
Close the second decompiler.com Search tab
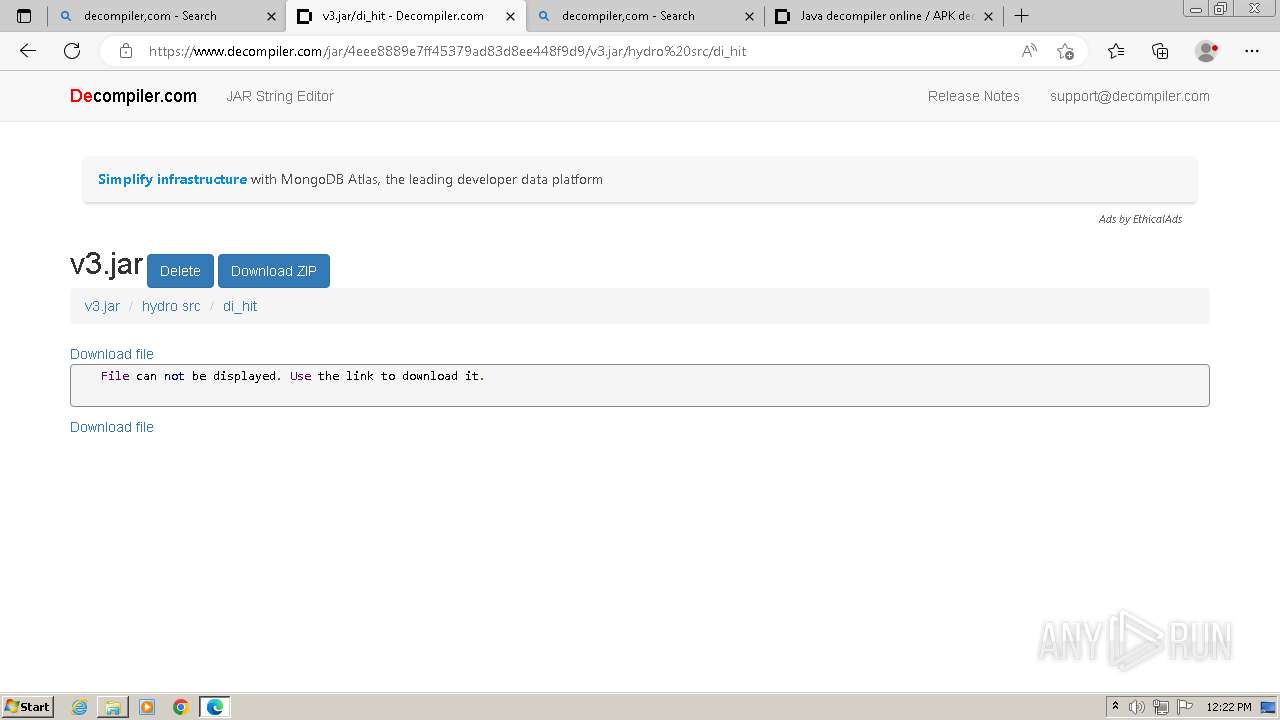click(x=749, y=16)
